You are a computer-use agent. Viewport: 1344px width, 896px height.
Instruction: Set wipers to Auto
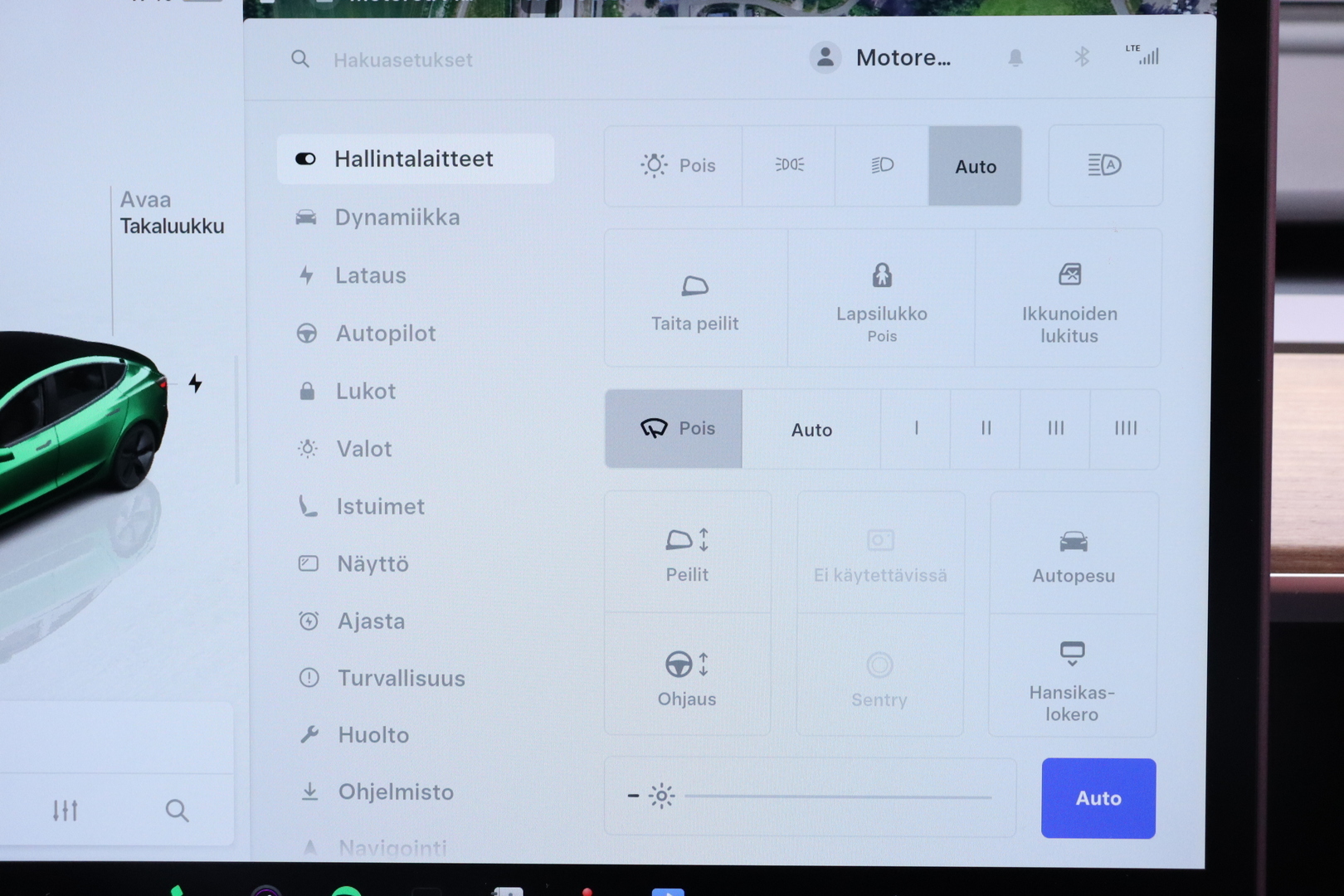(811, 430)
